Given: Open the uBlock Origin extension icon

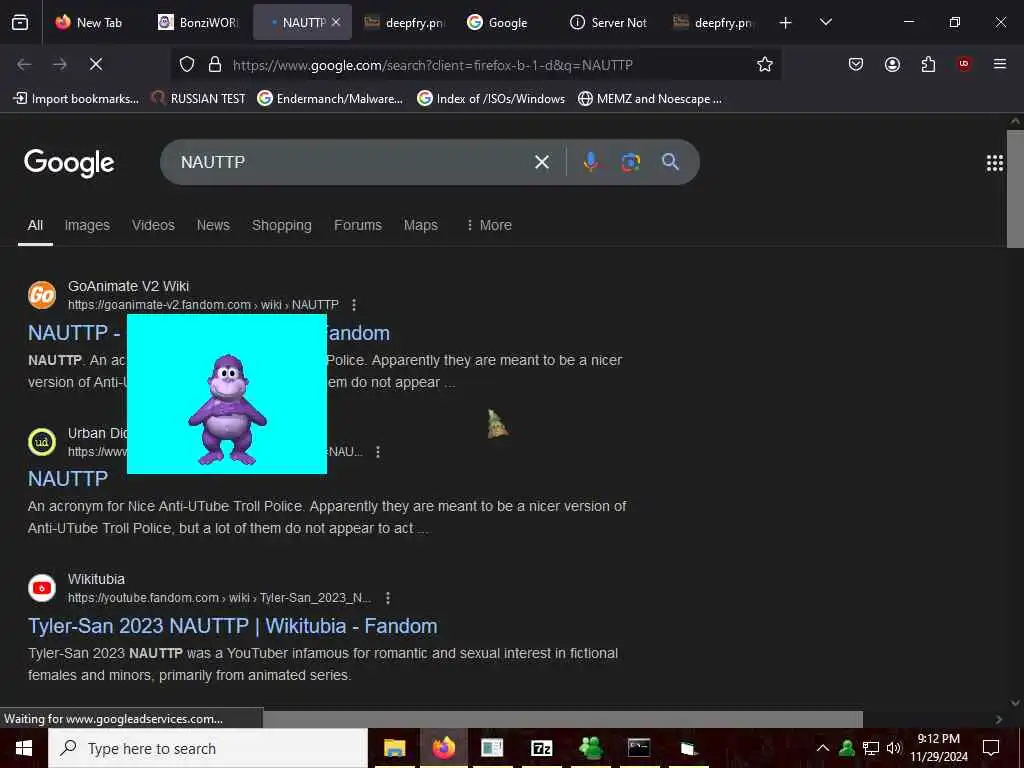Looking at the screenshot, I should tap(964, 64).
